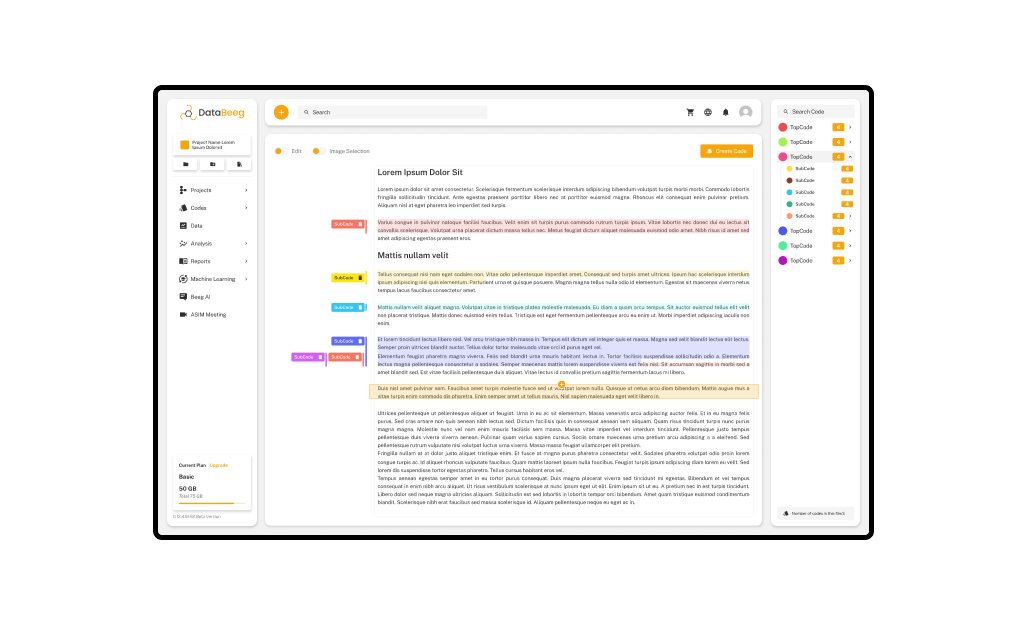The height and width of the screenshot is (624, 1028).
Task: Click trash icon on the purple SubCode tag
Action: [x=321, y=357]
